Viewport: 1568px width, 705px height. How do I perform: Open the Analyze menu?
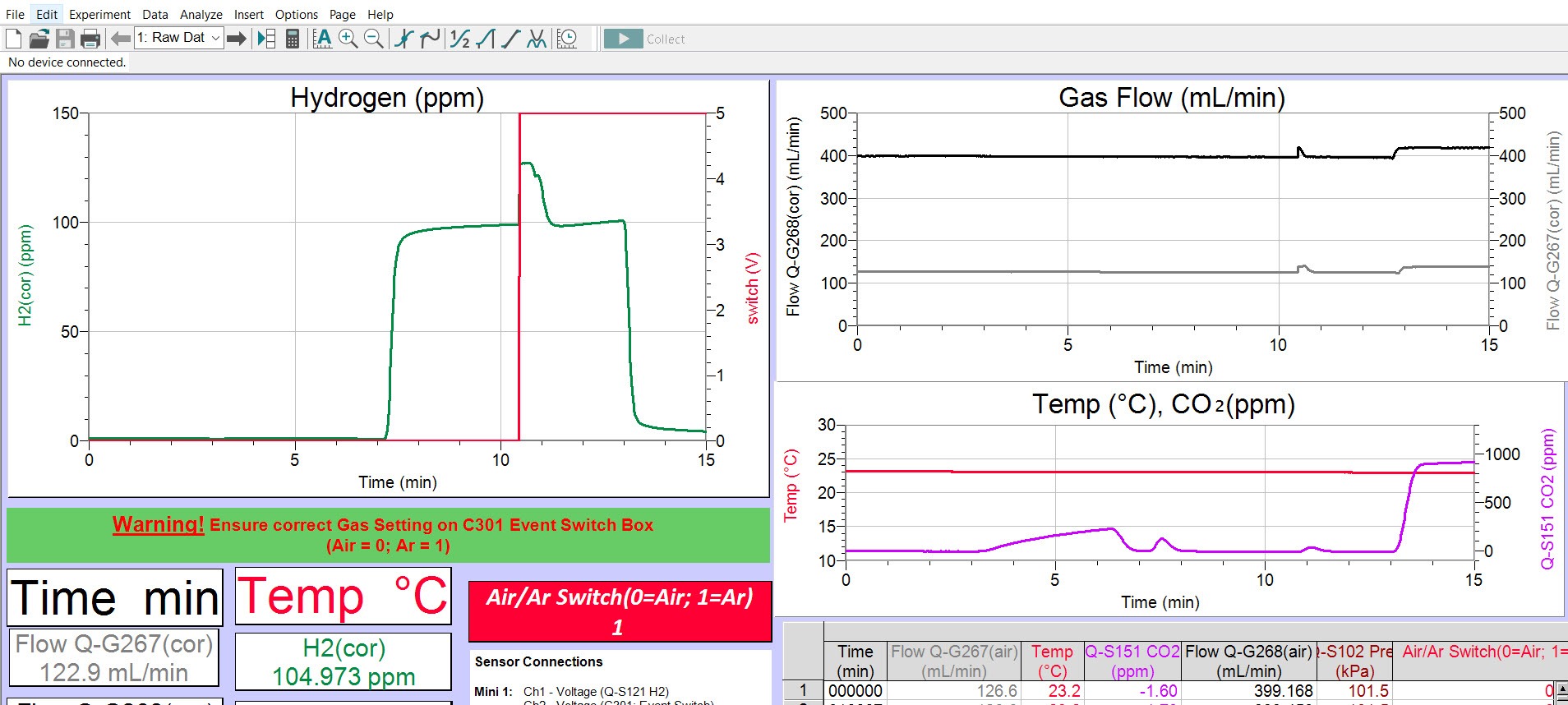(201, 14)
